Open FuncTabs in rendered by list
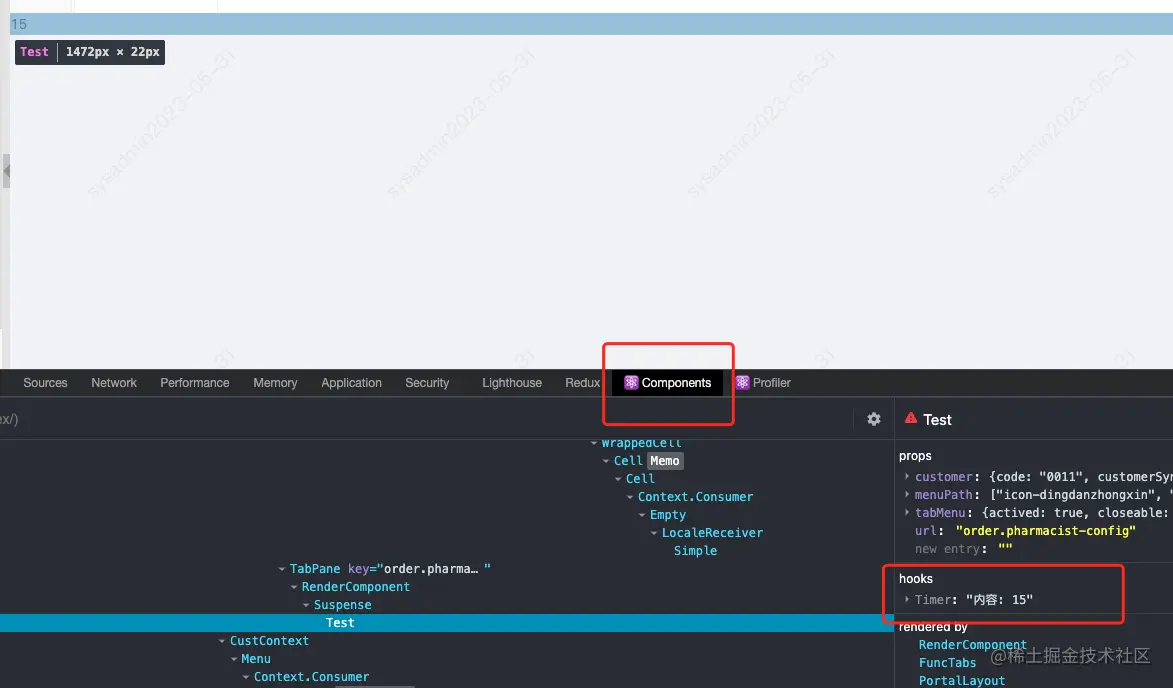Viewport: 1173px width, 688px height. (x=947, y=663)
